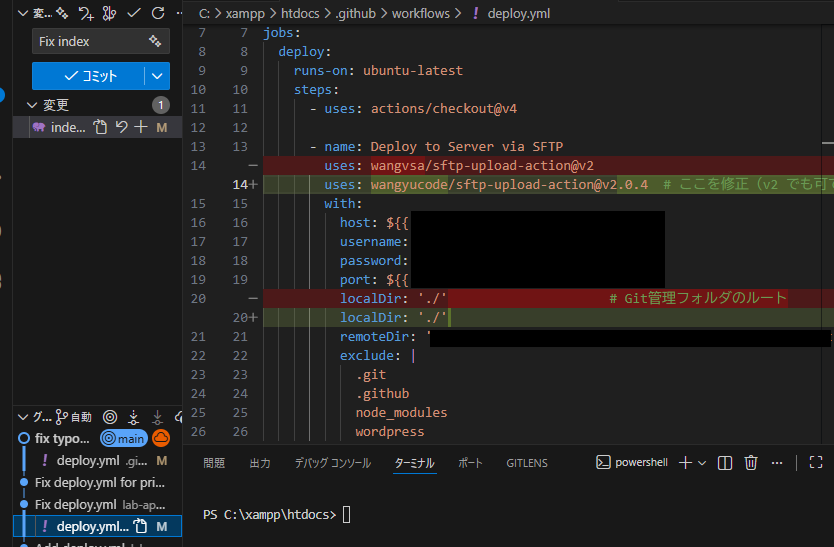834x547 pixels.
Task: Toggle the 自動 branch setting in graph
Action: click(73, 417)
